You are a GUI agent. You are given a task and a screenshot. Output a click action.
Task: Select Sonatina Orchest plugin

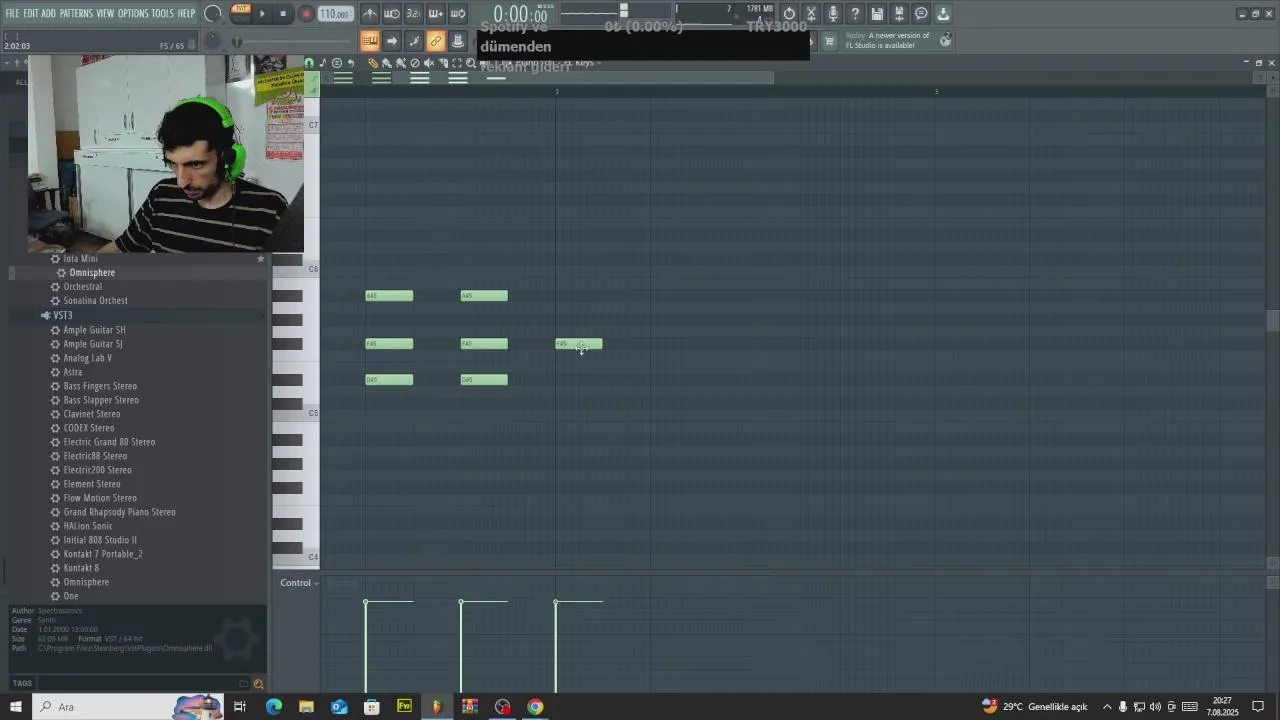click(x=95, y=300)
